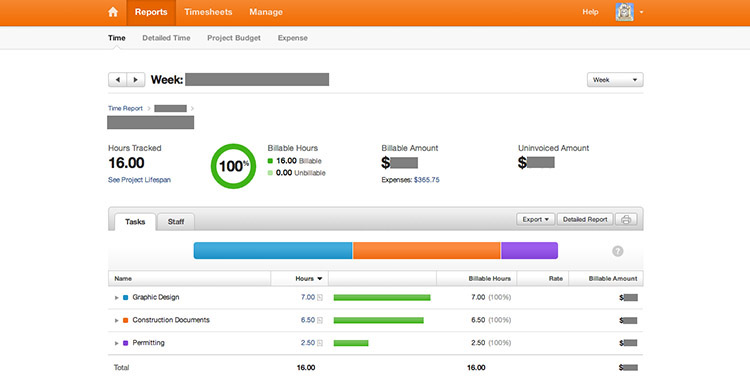
Task: Click the green bar in Permitting row
Action: [x=351, y=344]
